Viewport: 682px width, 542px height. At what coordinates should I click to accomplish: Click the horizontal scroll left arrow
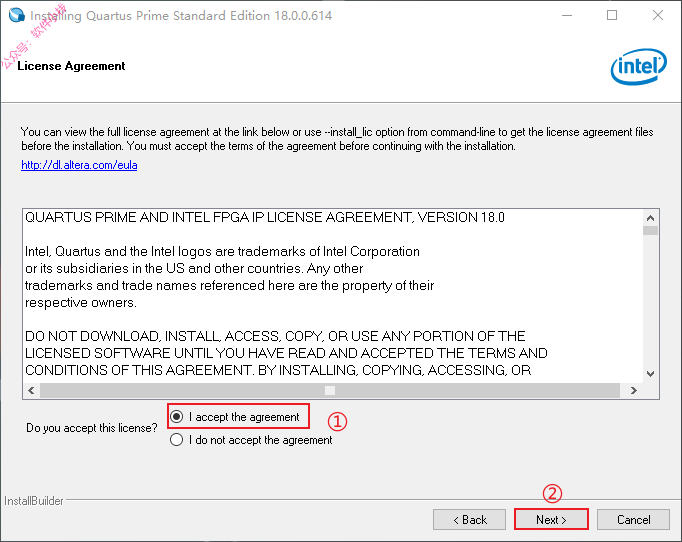click(31, 390)
